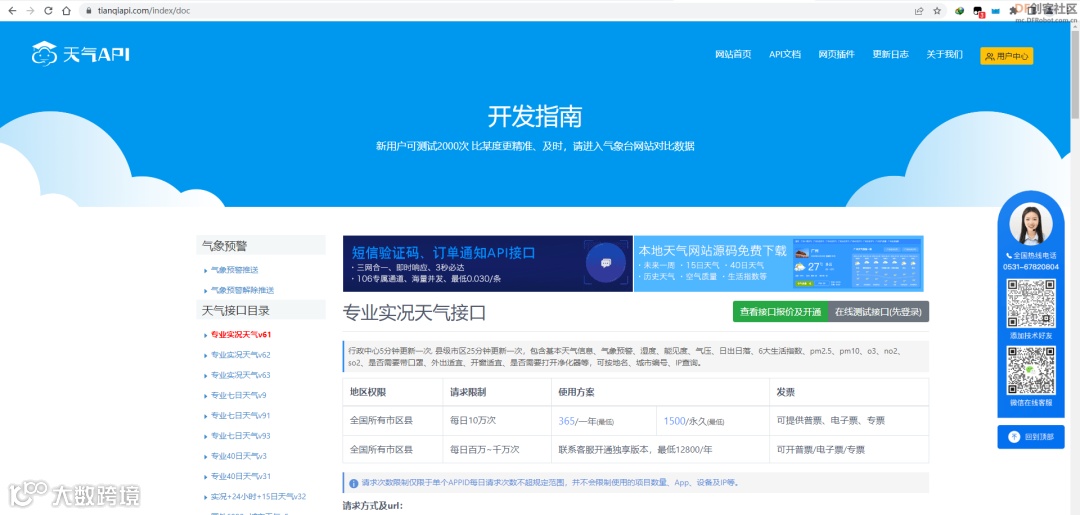Open API文档 in top navigation

click(785, 54)
